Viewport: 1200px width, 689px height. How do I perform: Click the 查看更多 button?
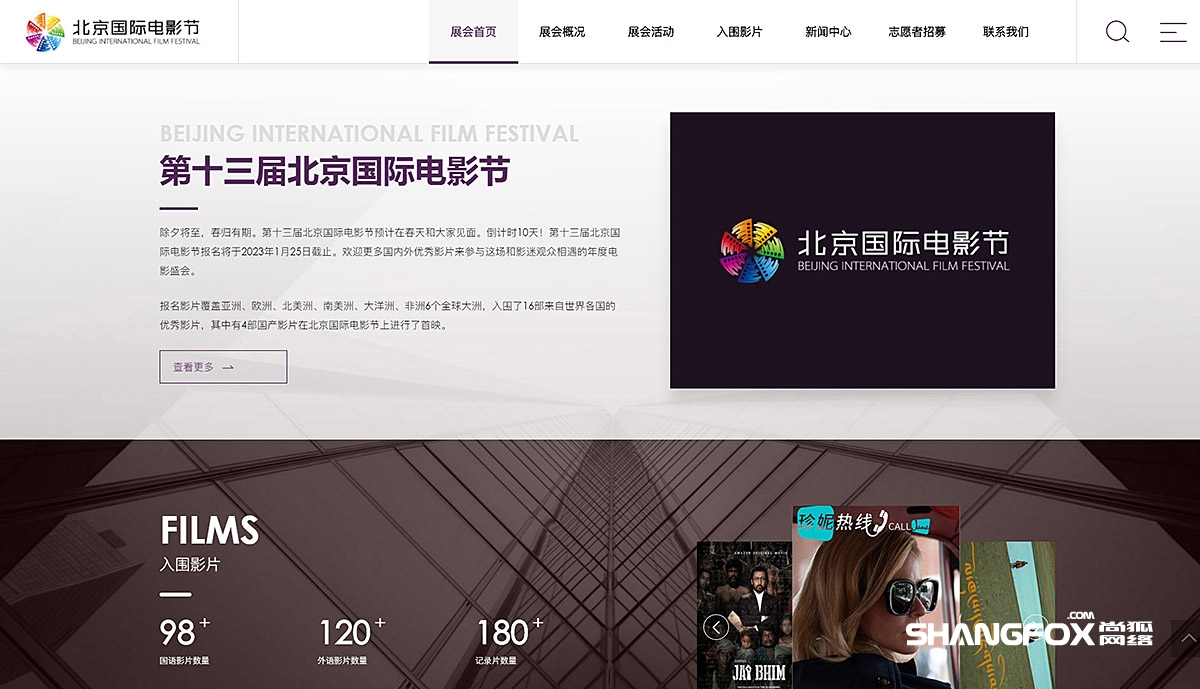pos(223,367)
